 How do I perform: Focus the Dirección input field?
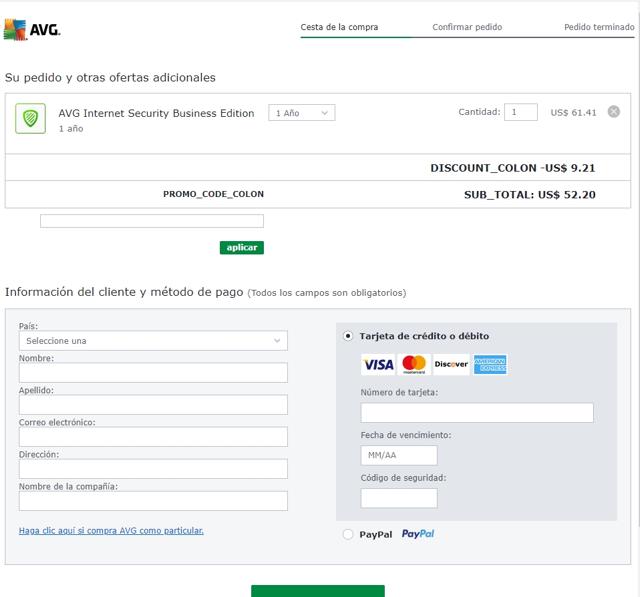tap(153, 469)
